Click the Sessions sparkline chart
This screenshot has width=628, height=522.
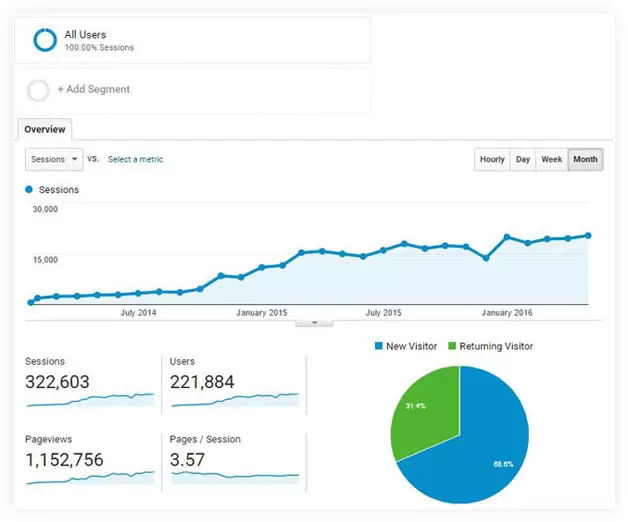pos(90,400)
